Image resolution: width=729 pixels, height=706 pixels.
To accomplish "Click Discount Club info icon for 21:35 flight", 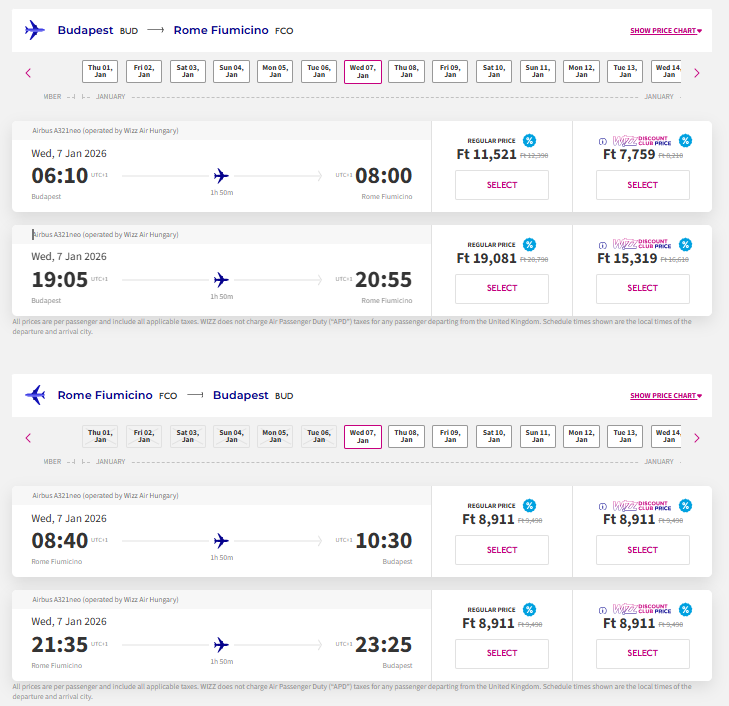I will (x=602, y=609).
